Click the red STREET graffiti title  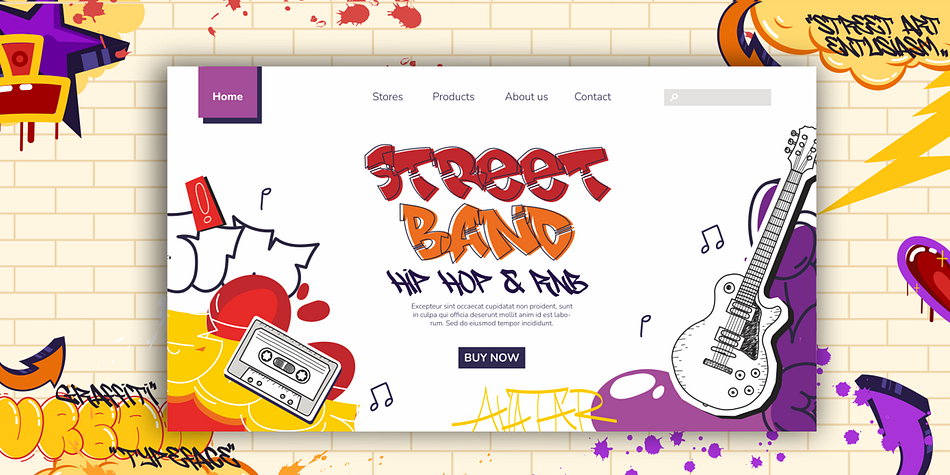click(487, 173)
